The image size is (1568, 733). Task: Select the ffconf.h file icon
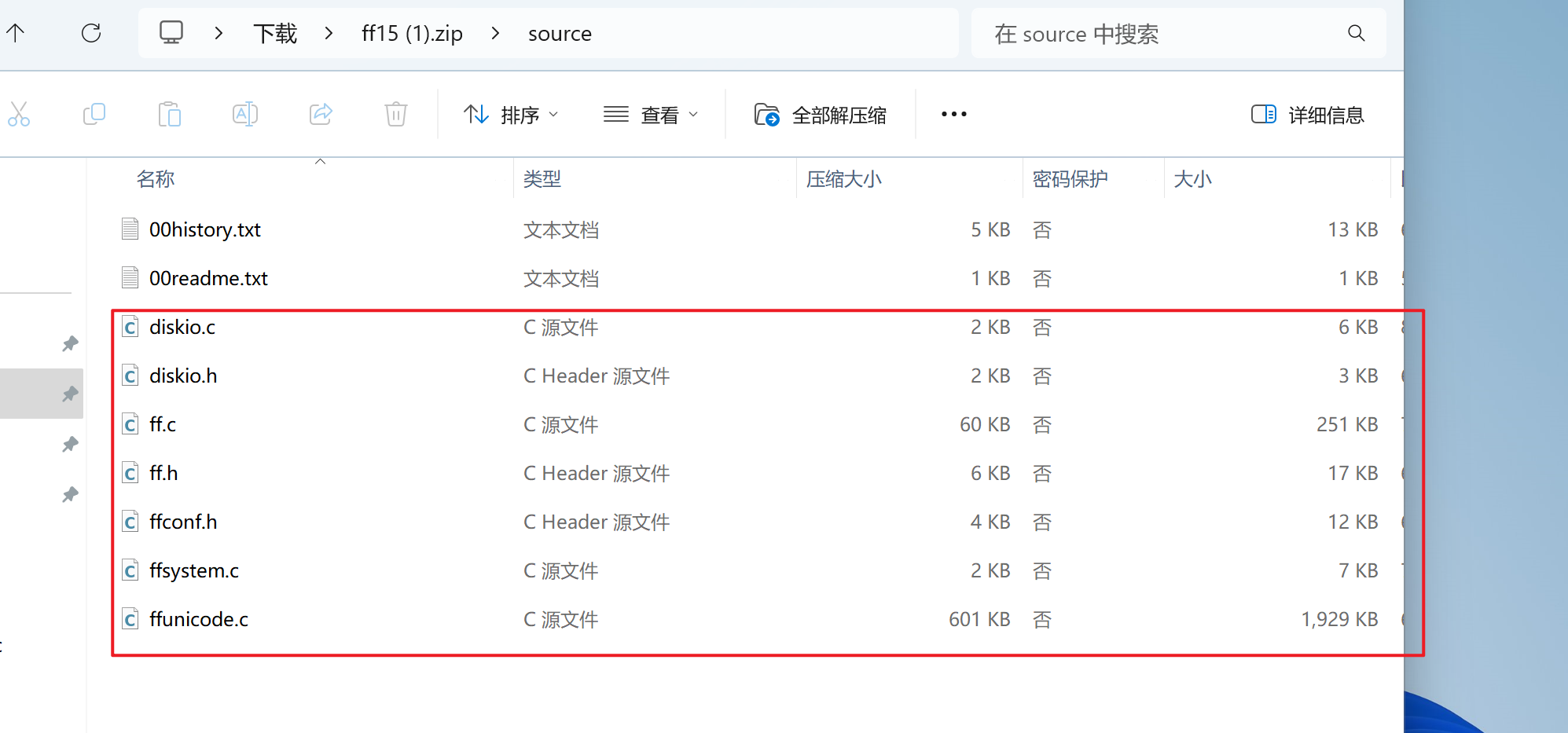(x=130, y=522)
